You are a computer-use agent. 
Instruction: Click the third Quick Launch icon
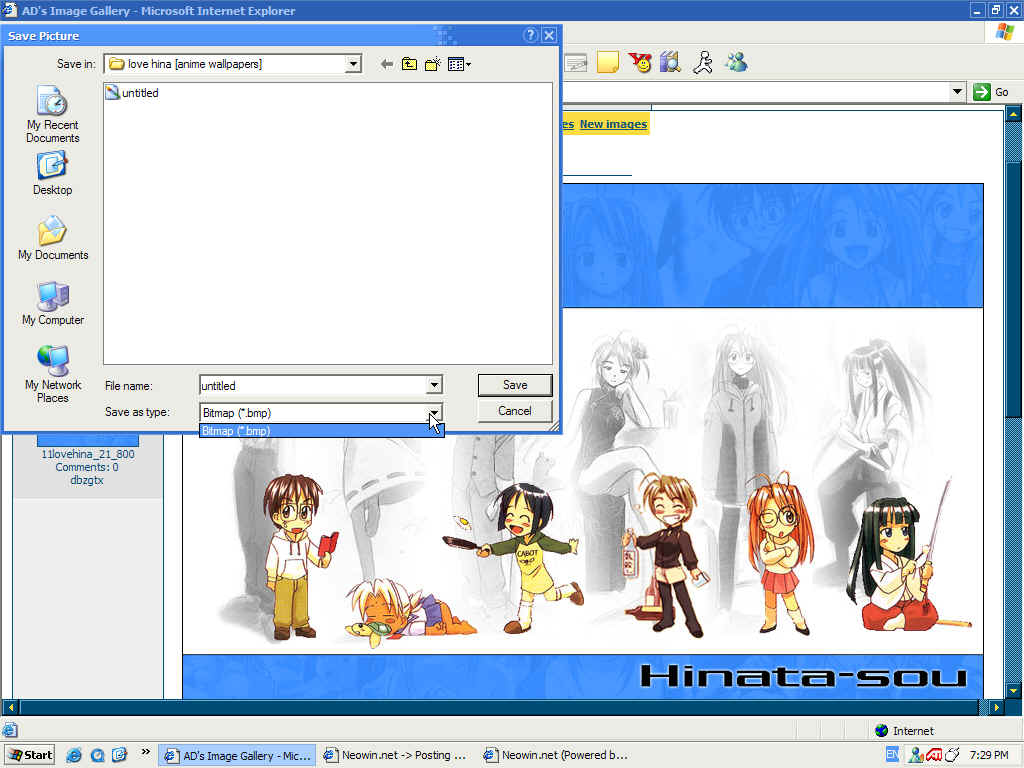tap(120, 755)
